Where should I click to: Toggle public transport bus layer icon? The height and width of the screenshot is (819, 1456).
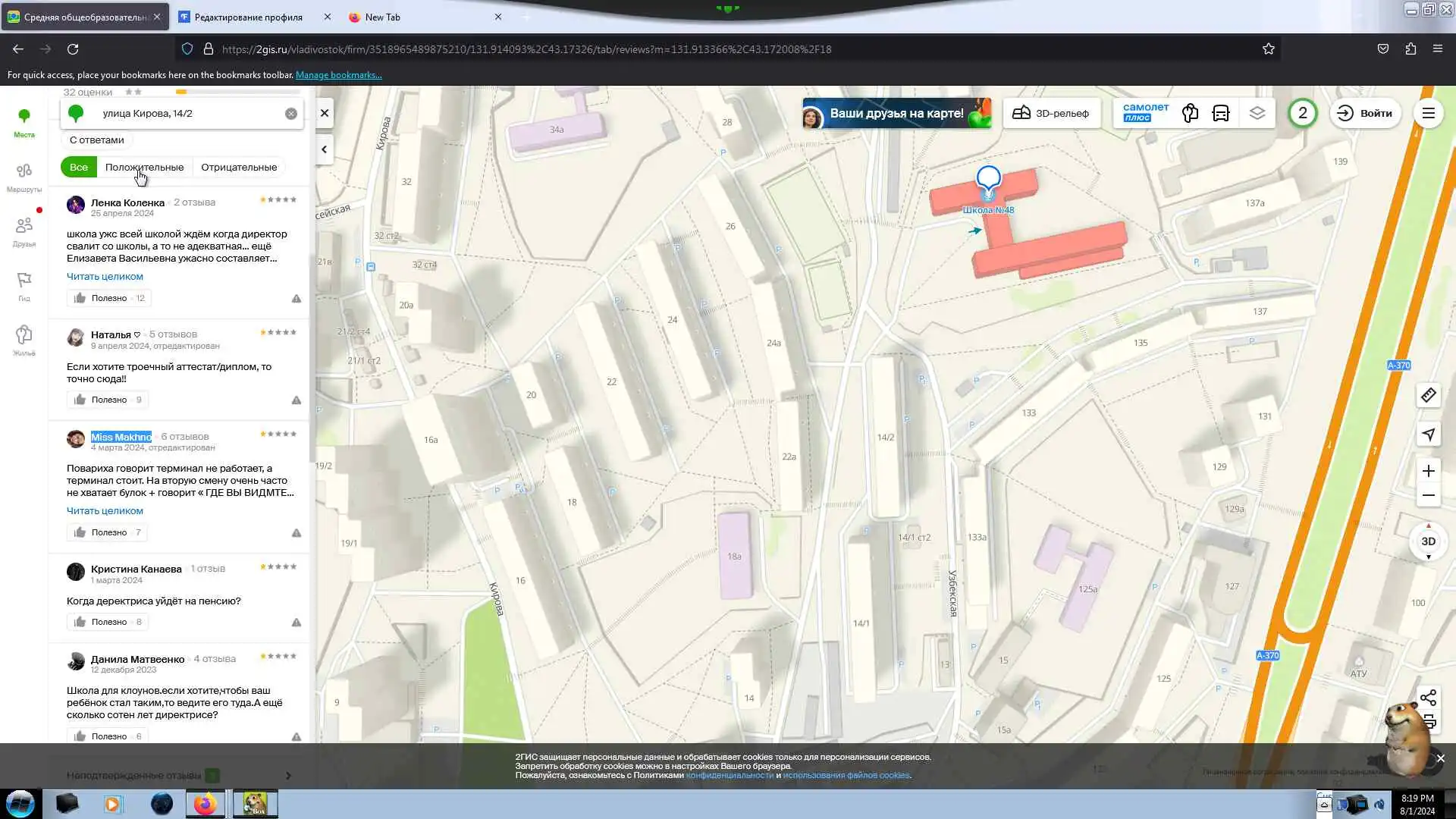pos(1221,113)
